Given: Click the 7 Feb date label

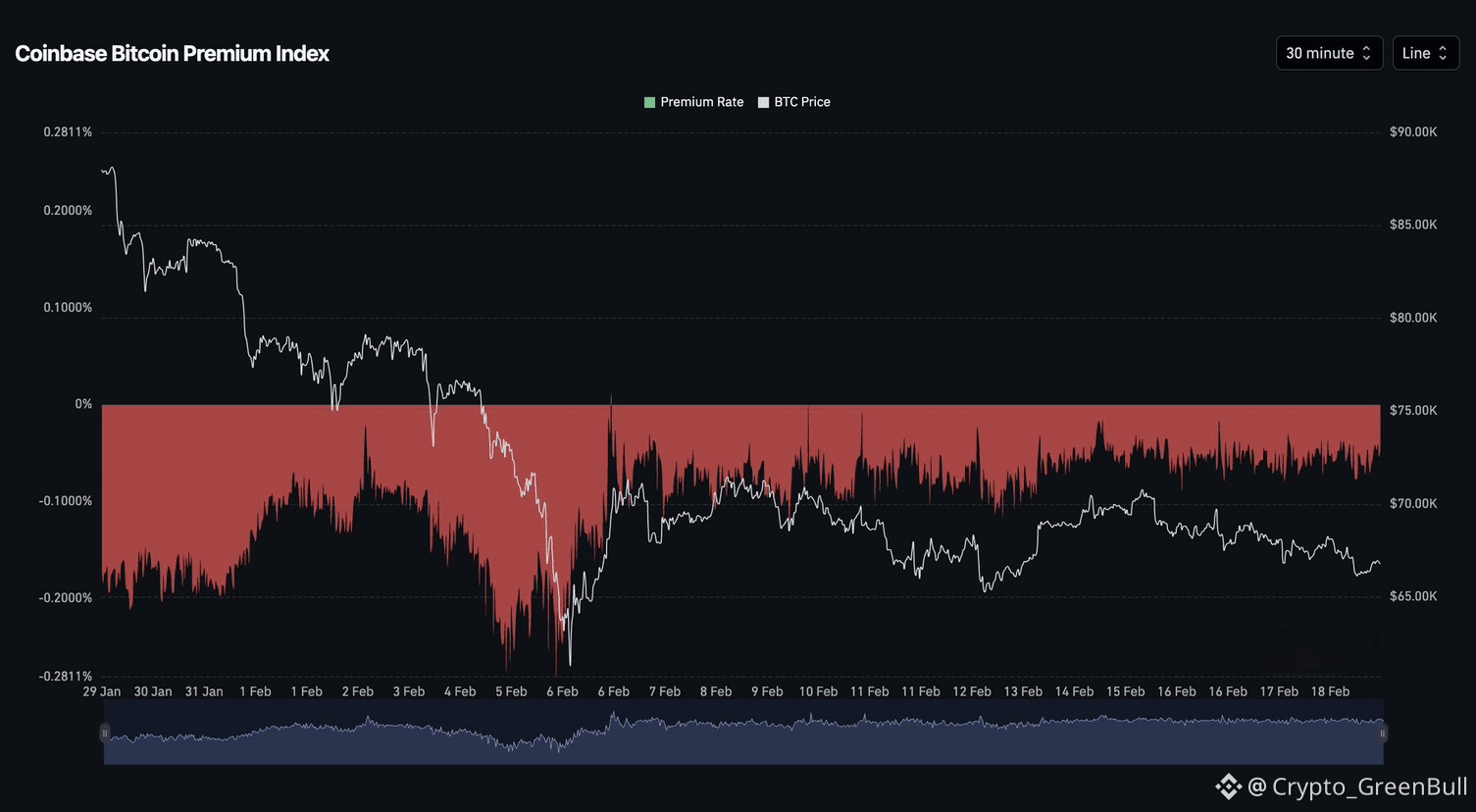Looking at the screenshot, I should (x=665, y=691).
